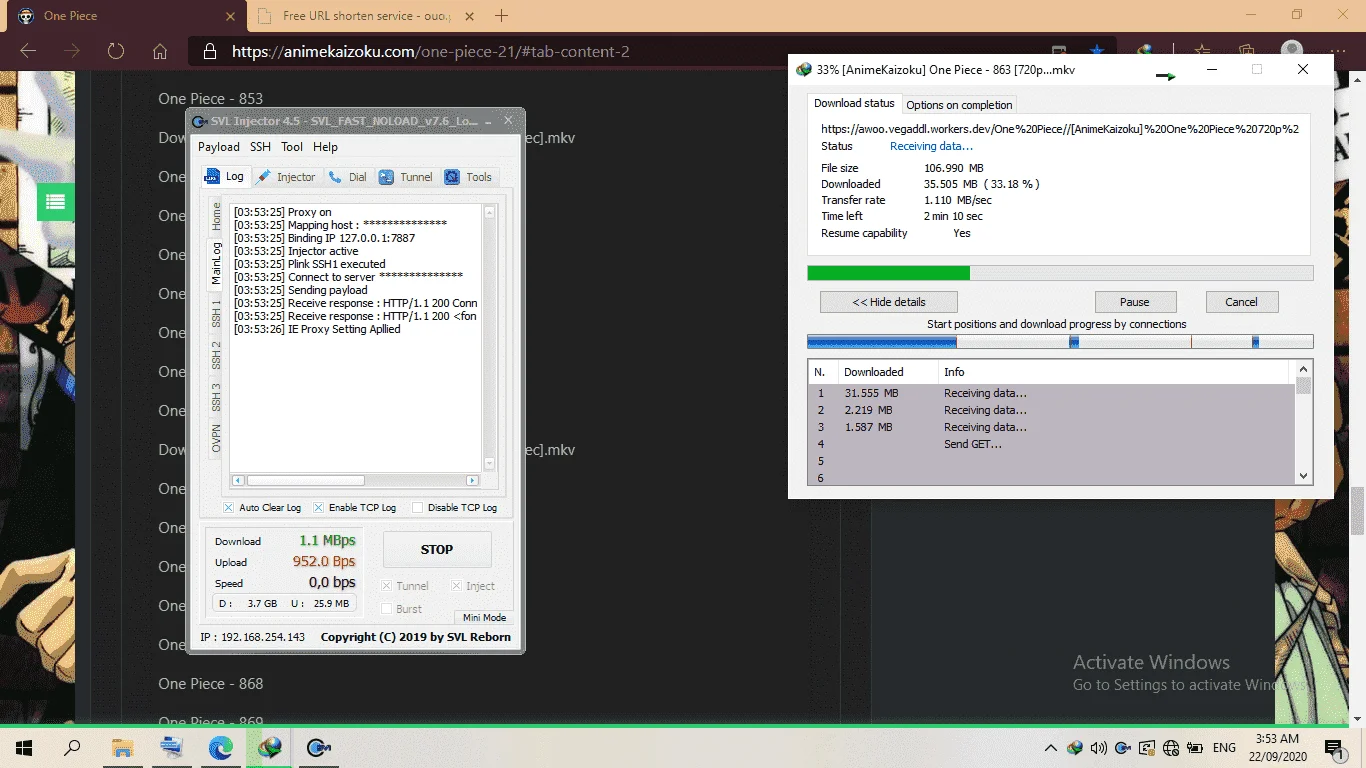Image resolution: width=1366 pixels, height=768 pixels.
Task: Toggle the Inject checkbox below STOP
Action: click(x=457, y=586)
